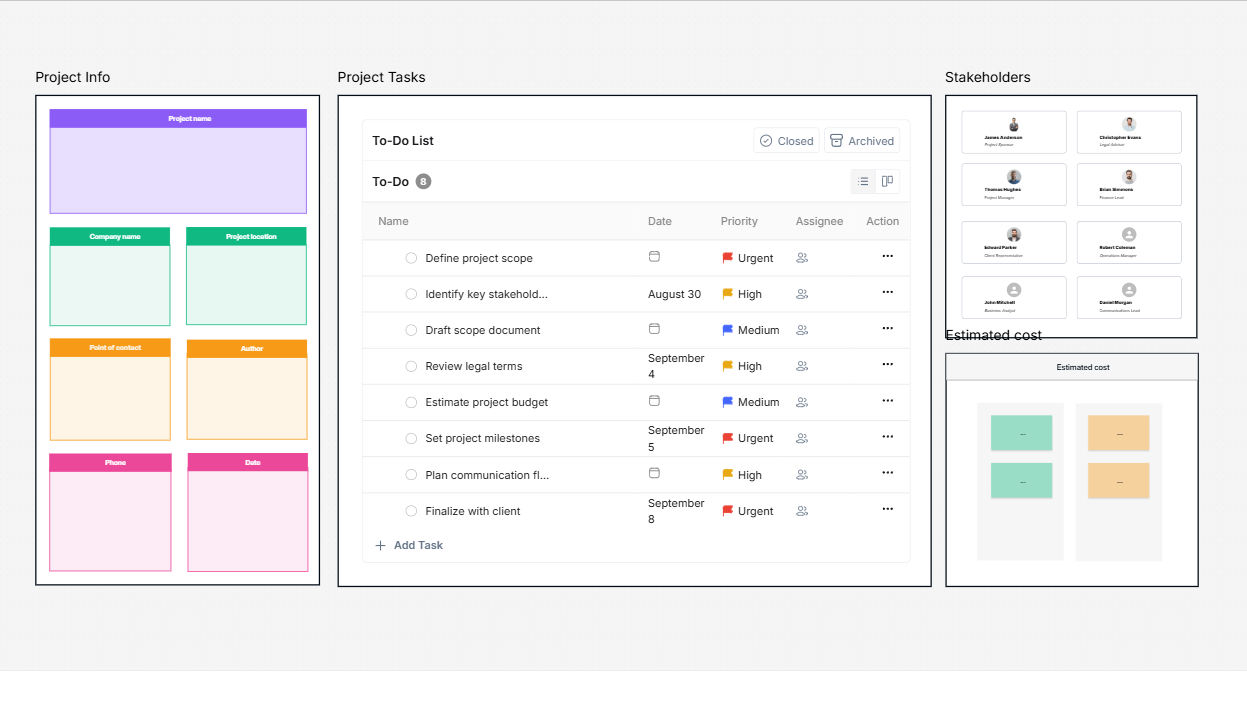1247x701 pixels.
Task: Open the Medium priority label for Estimate project budget
Action: tap(758, 402)
